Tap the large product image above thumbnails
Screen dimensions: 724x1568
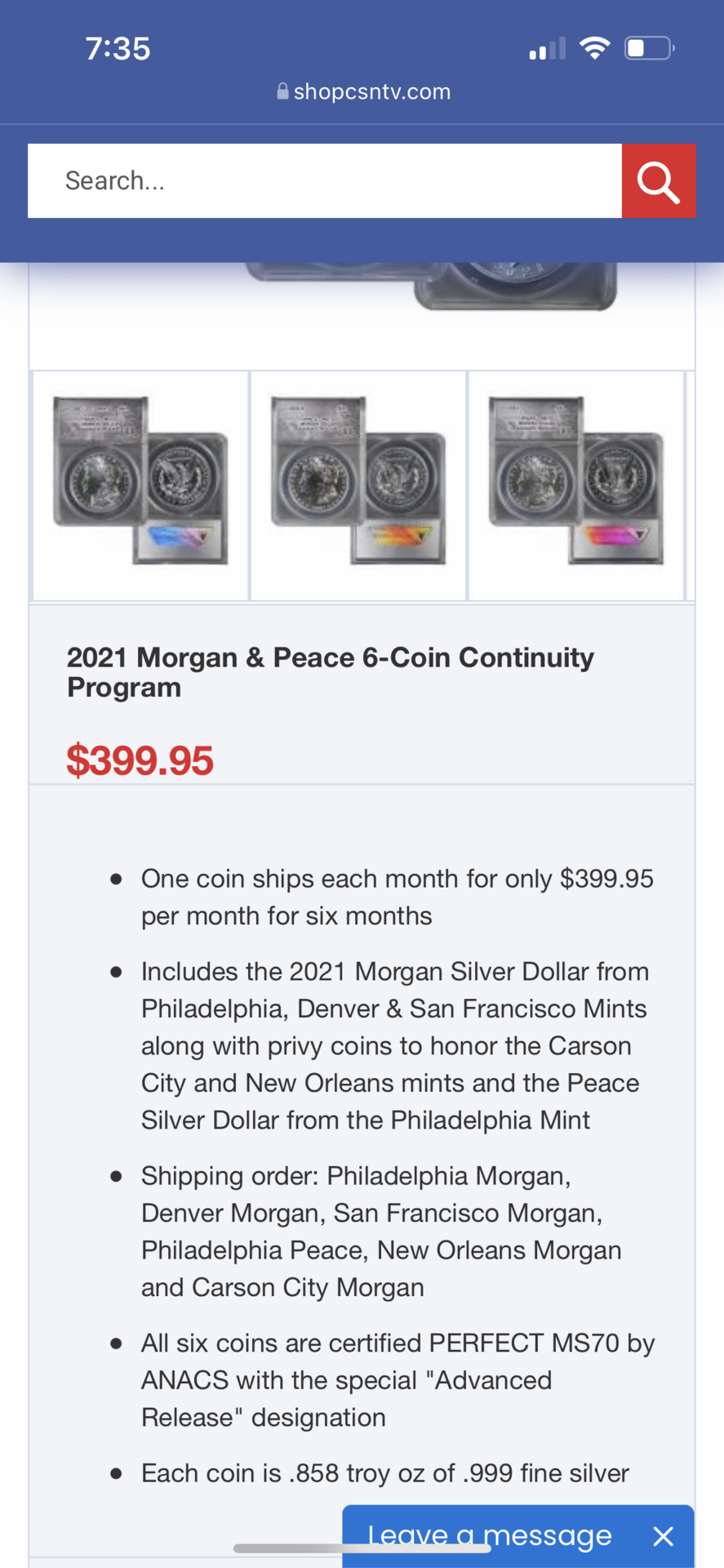433,290
